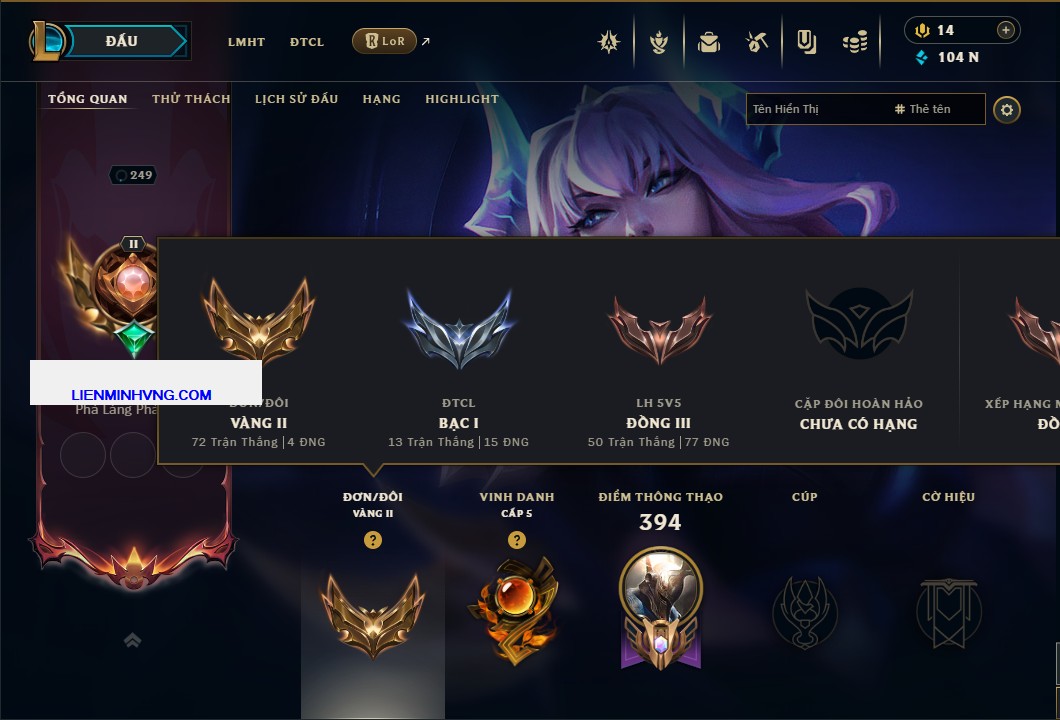
Task: Select the mastery champion portrait thumbnail
Action: (660, 585)
